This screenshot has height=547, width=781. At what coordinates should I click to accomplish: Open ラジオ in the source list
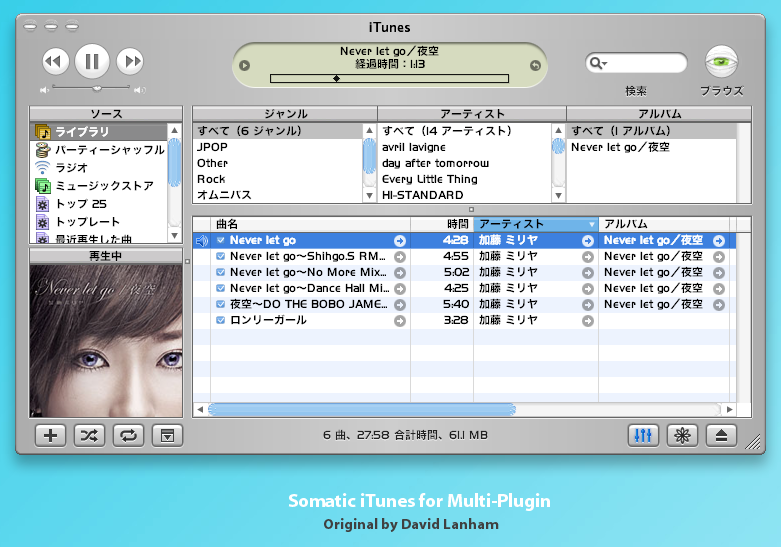tap(99, 167)
